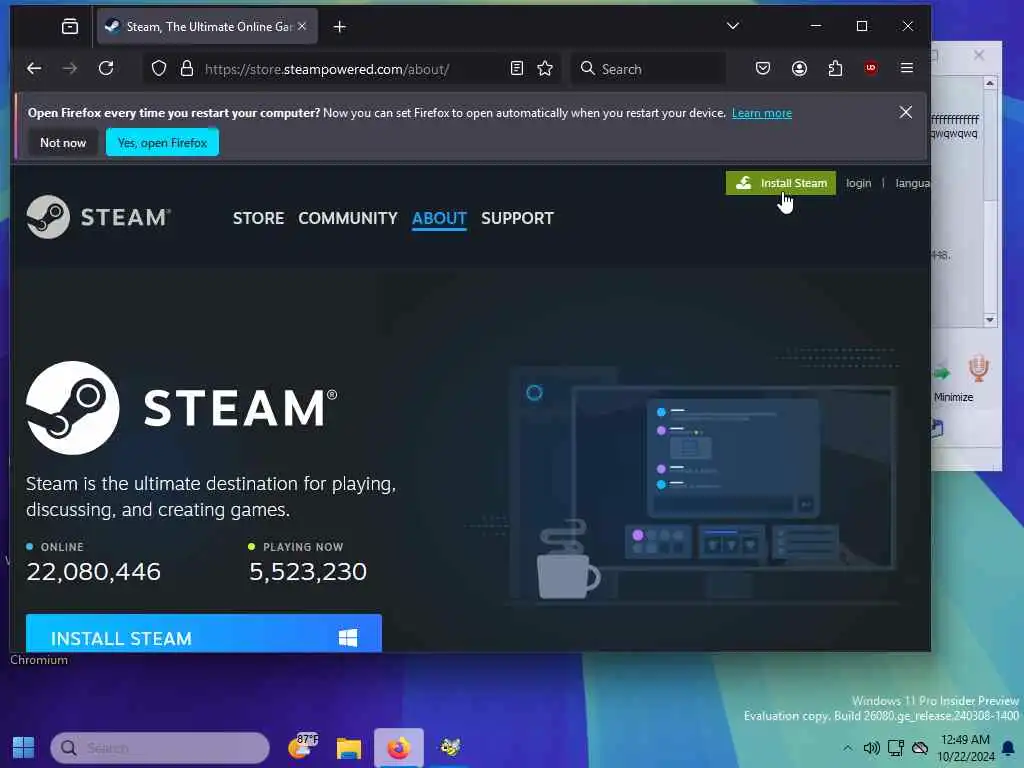Click Steam logo in site header
This screenshot has width=1024, height=768.
[99, 217]
